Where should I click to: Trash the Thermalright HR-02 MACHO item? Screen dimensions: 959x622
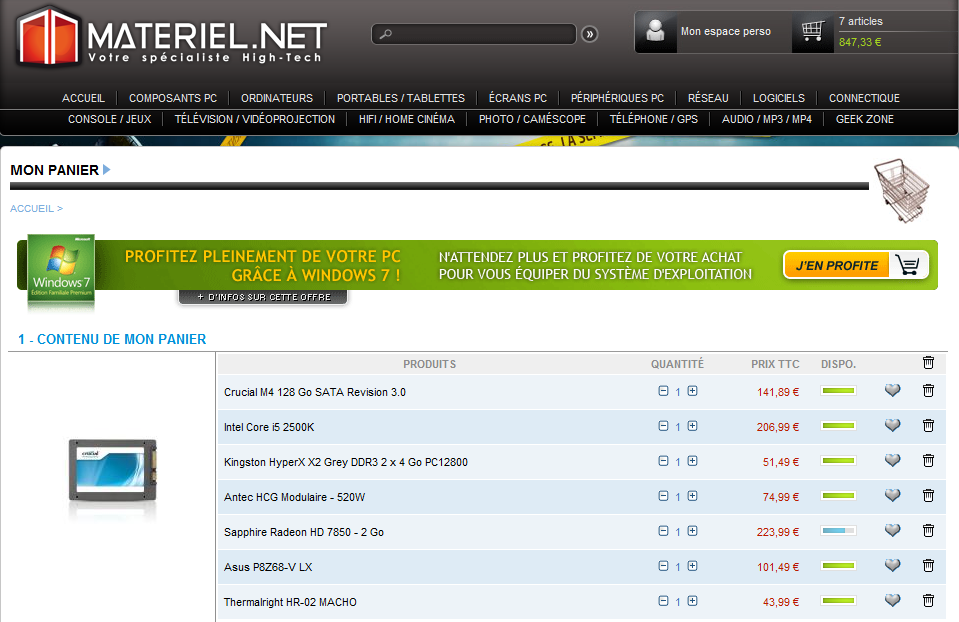928,601
